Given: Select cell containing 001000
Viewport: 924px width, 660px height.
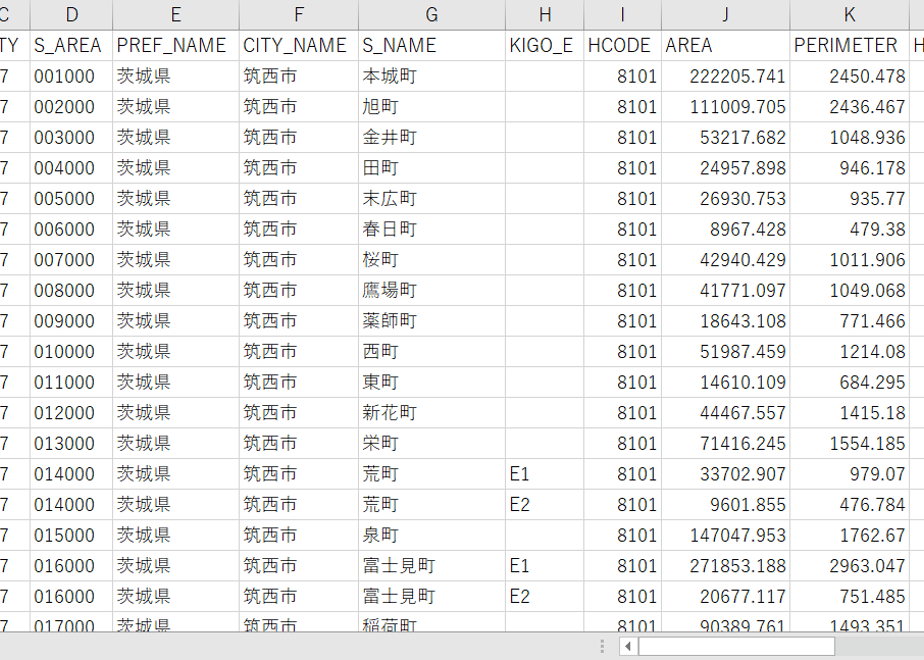Looking at the screenshot, I should (71, 76).
